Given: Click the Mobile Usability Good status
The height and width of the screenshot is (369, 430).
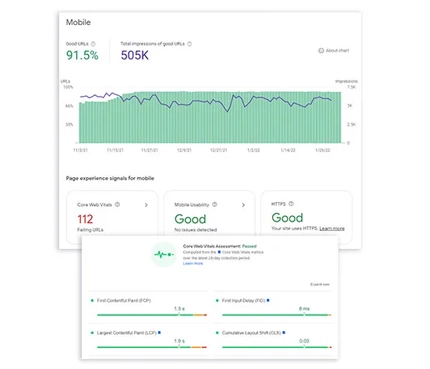Looking at the screenshot, I should point(190,219).
